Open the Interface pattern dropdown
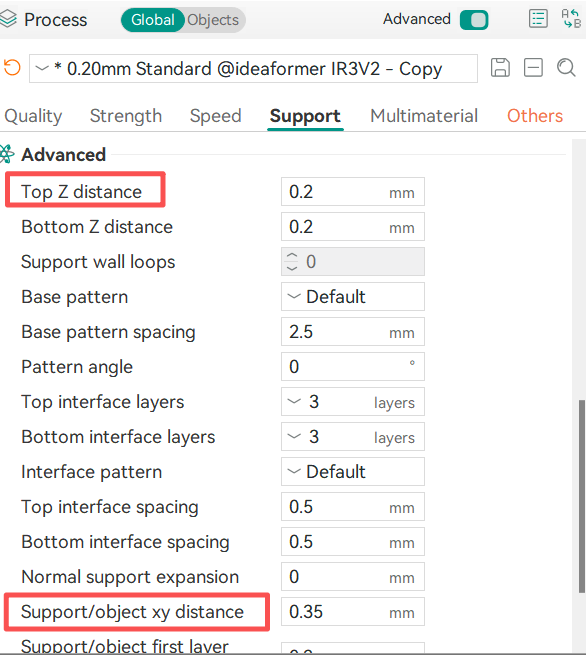This screenshot has width=586, height=655. coord(353,472)
